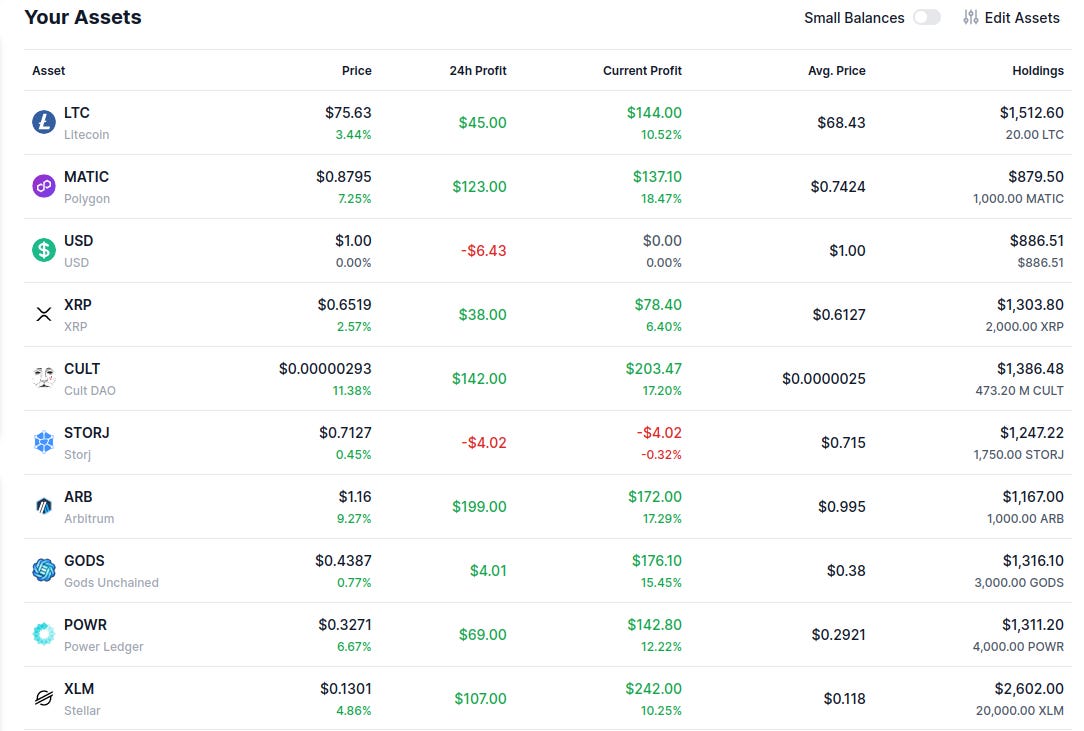The height and width of the screenshot is (731, 1084).
Task: Sort by the 24h Profit column header
Action: click(x=478, y=71)
